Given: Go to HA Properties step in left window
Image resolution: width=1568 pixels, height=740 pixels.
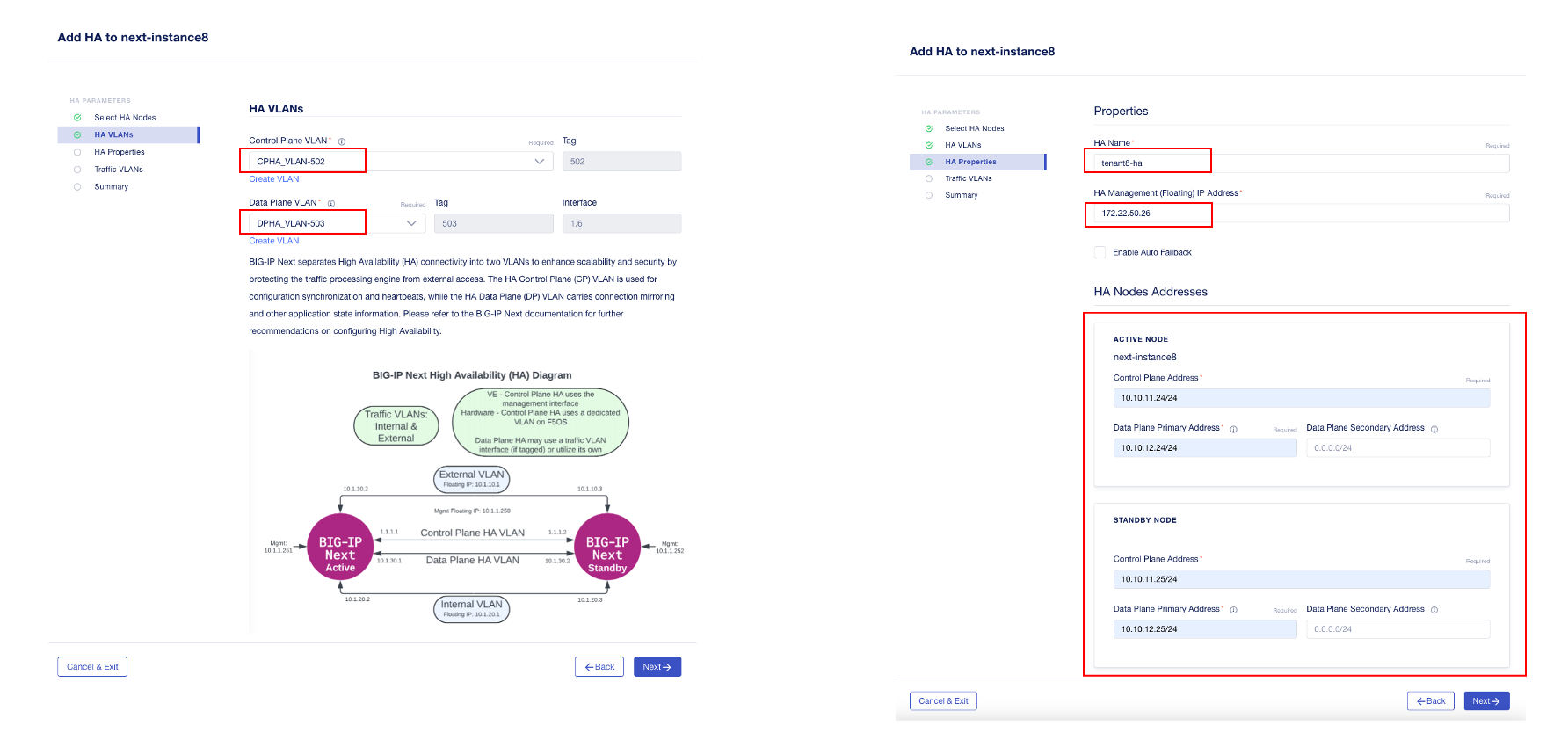Looking at the screenshot, I should click(x=120, y=152).
